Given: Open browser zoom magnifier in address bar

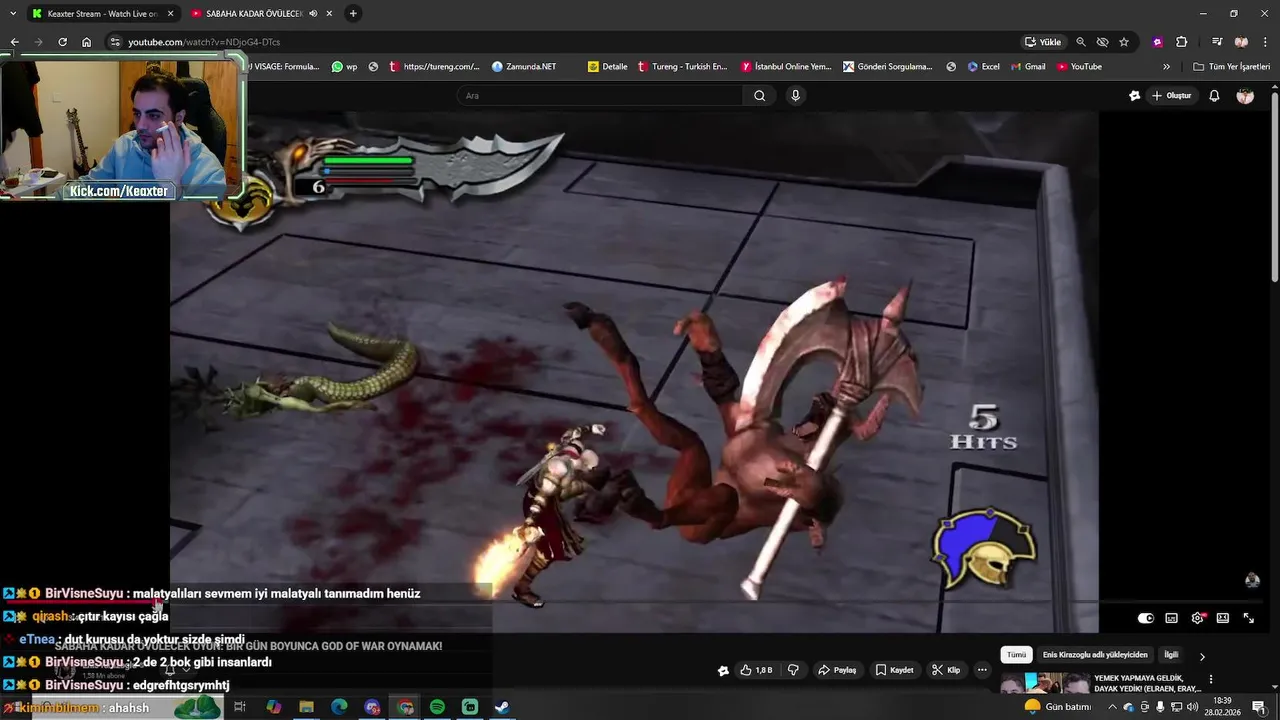Looking at the screenshot, I should pos(1081,42).
